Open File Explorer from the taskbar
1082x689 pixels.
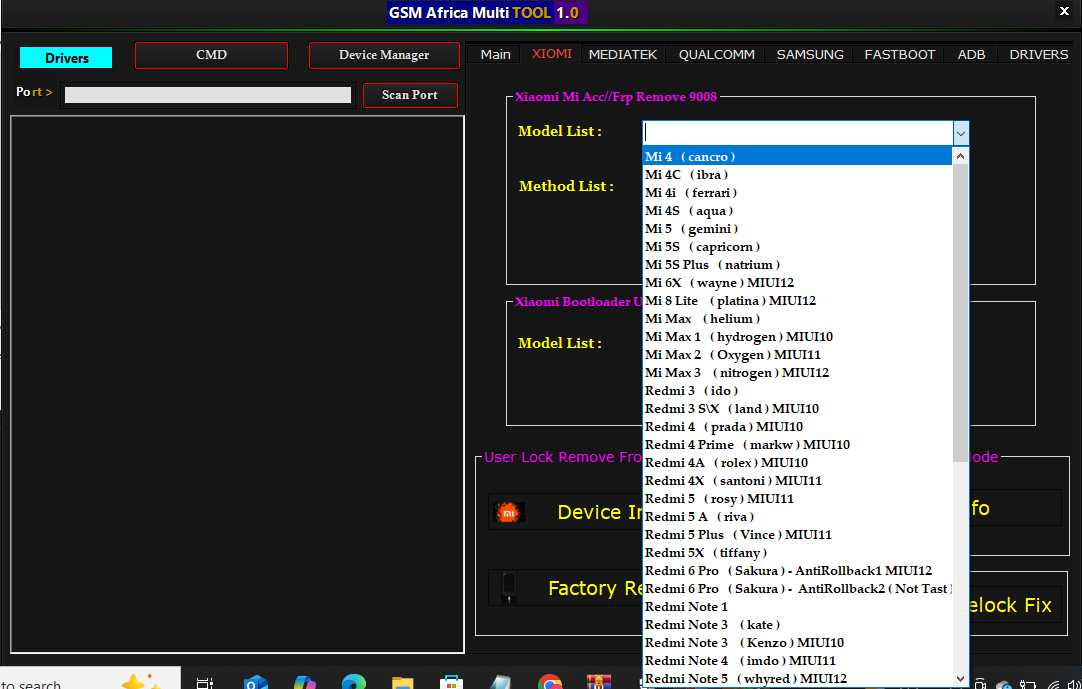click(x=402, y=682)
